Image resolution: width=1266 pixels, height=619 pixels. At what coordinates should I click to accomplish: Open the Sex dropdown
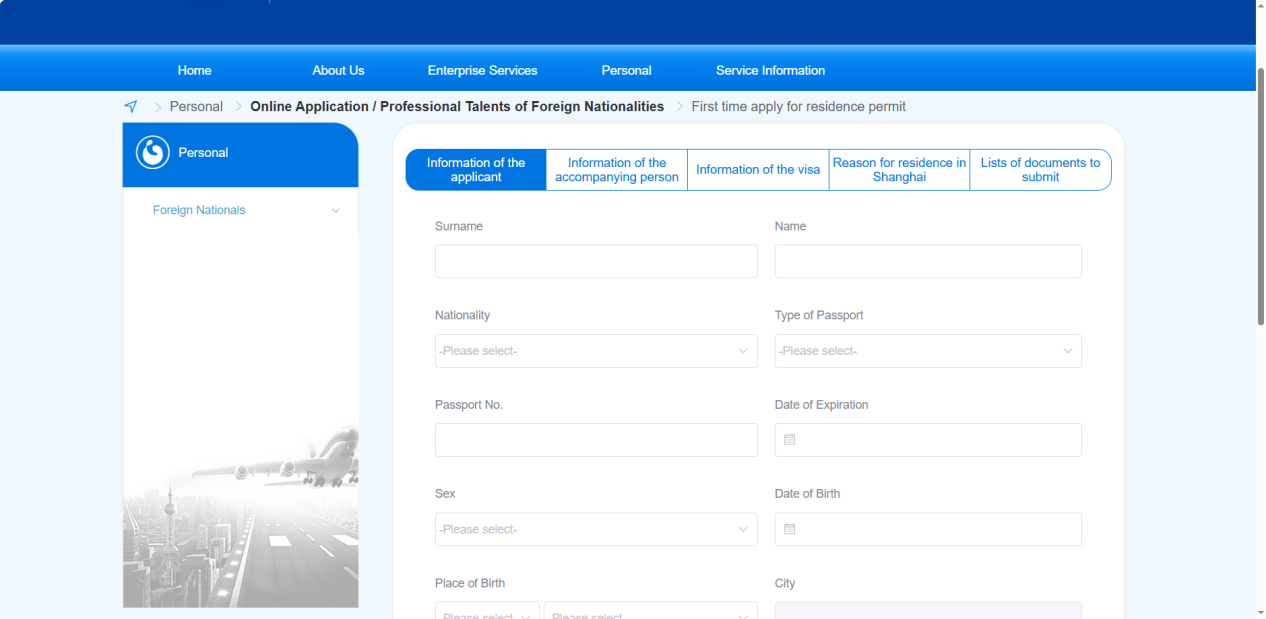coord(596,529)
